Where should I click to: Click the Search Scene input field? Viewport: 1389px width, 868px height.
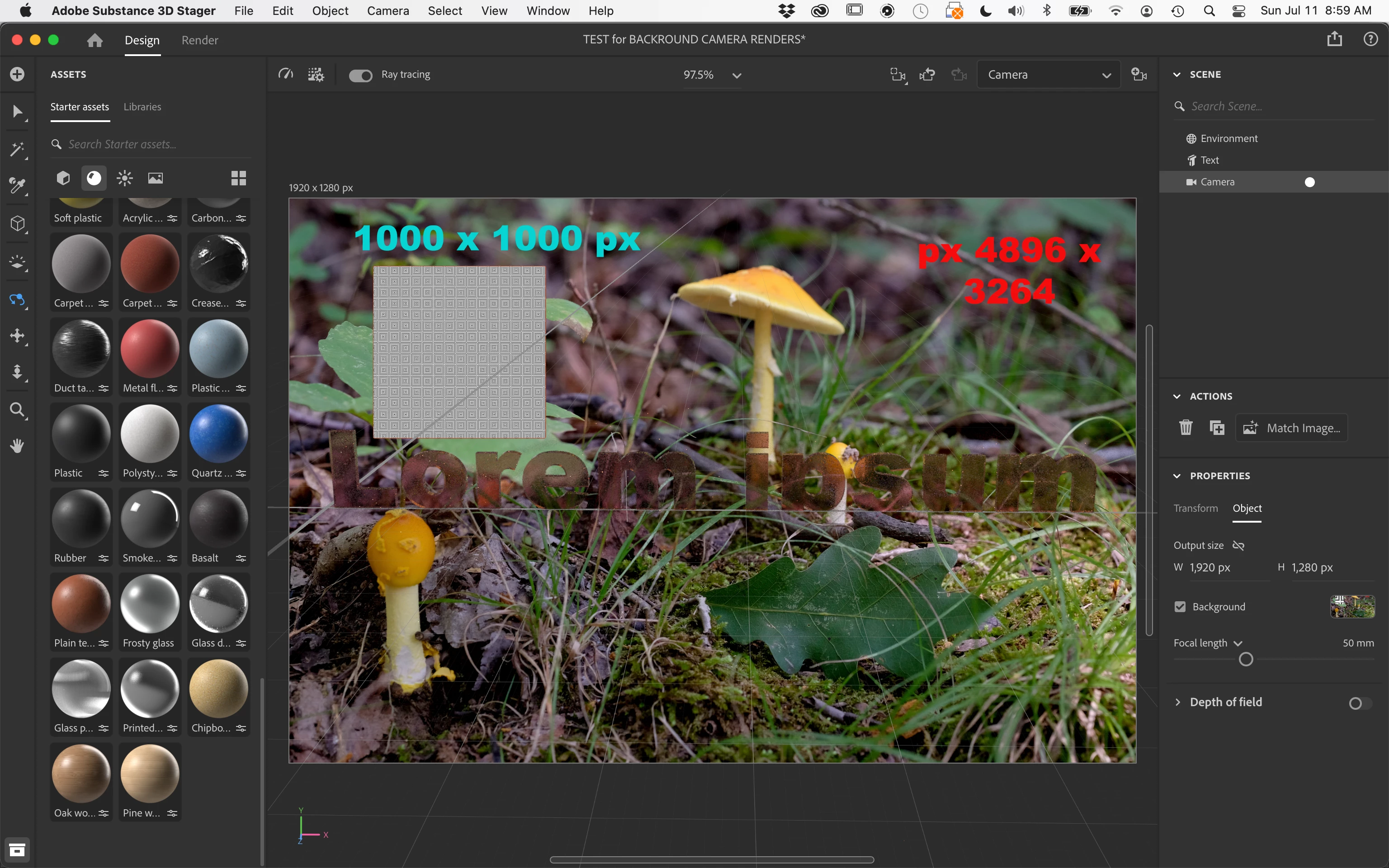click(x=1280, y=106)
